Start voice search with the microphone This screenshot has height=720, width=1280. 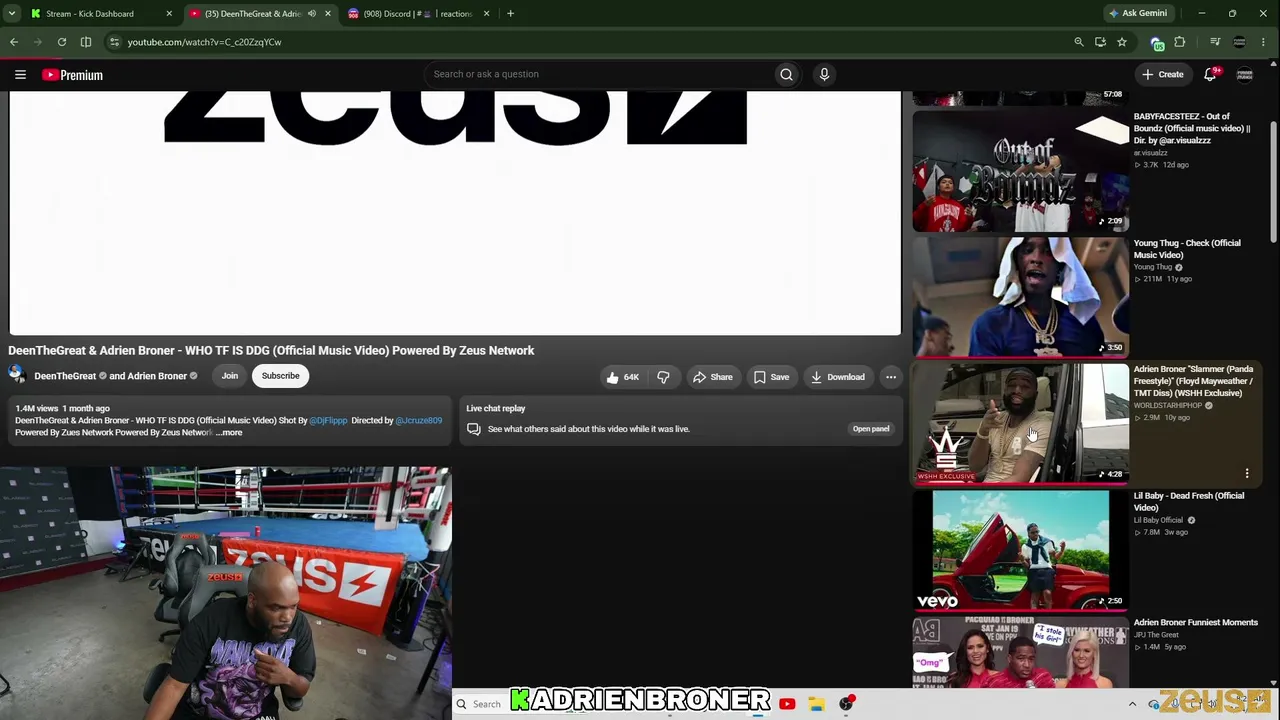824,74
